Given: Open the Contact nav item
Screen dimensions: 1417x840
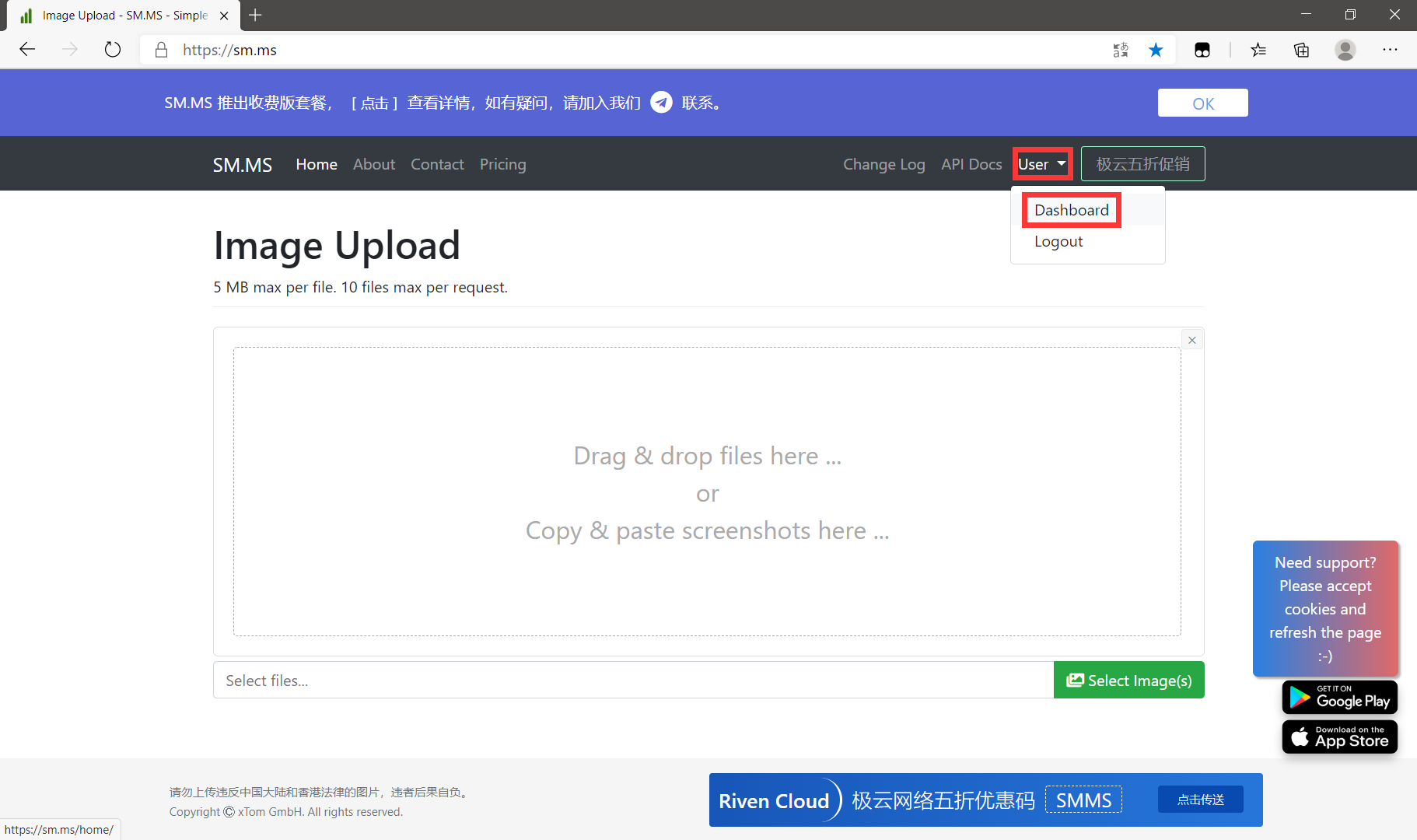Looking at the screenshot, I should (x=437, y=164).
